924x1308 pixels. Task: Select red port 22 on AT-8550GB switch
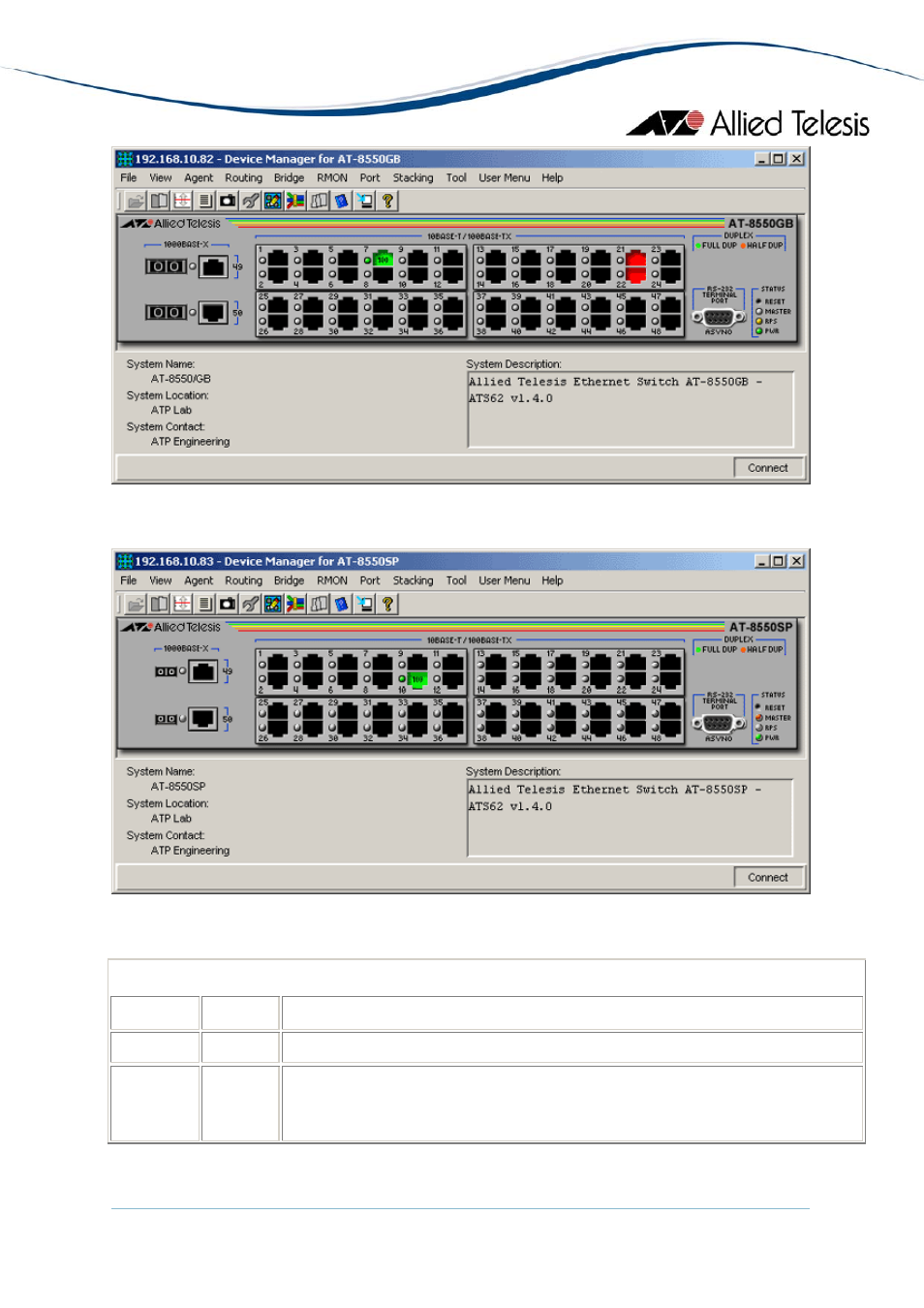click(635, 275)
